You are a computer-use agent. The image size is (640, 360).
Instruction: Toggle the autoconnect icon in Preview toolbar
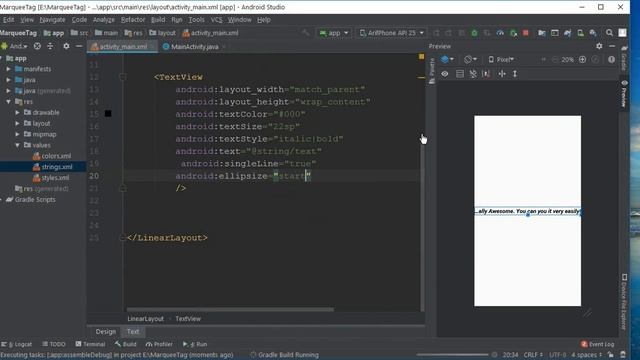click(x=460, y=74)
